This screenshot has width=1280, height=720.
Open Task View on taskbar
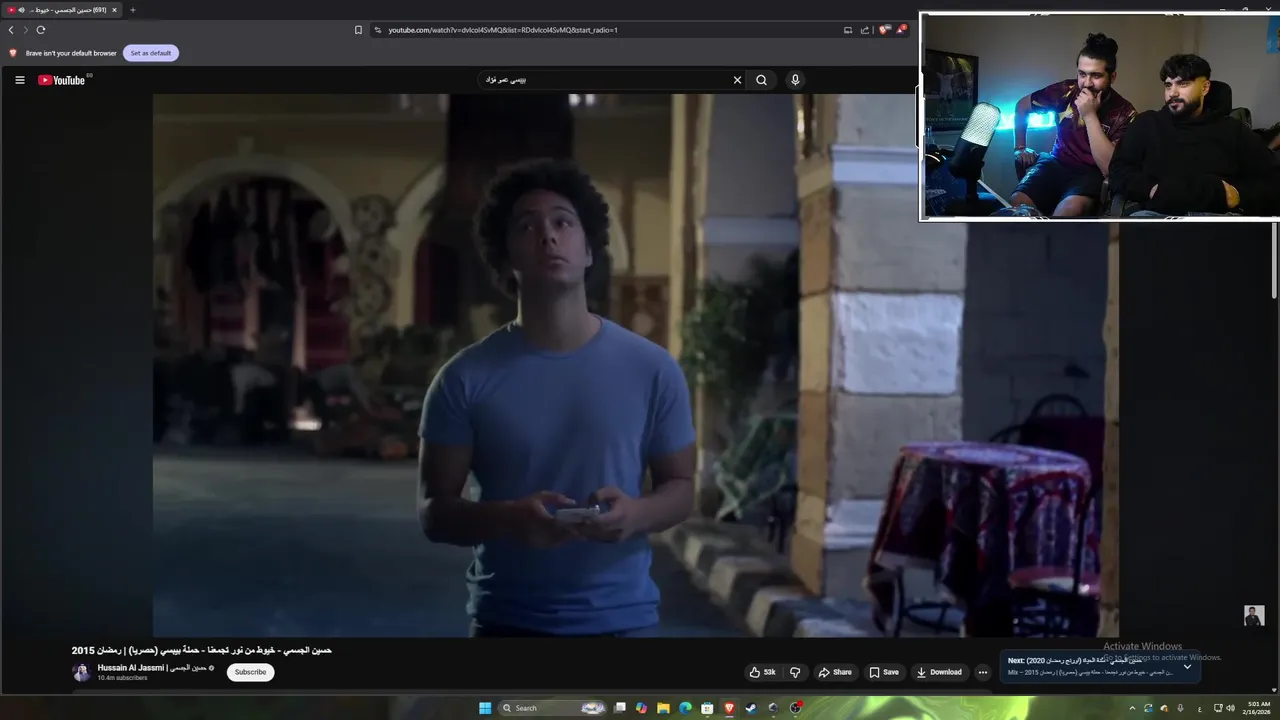point(620,708)
